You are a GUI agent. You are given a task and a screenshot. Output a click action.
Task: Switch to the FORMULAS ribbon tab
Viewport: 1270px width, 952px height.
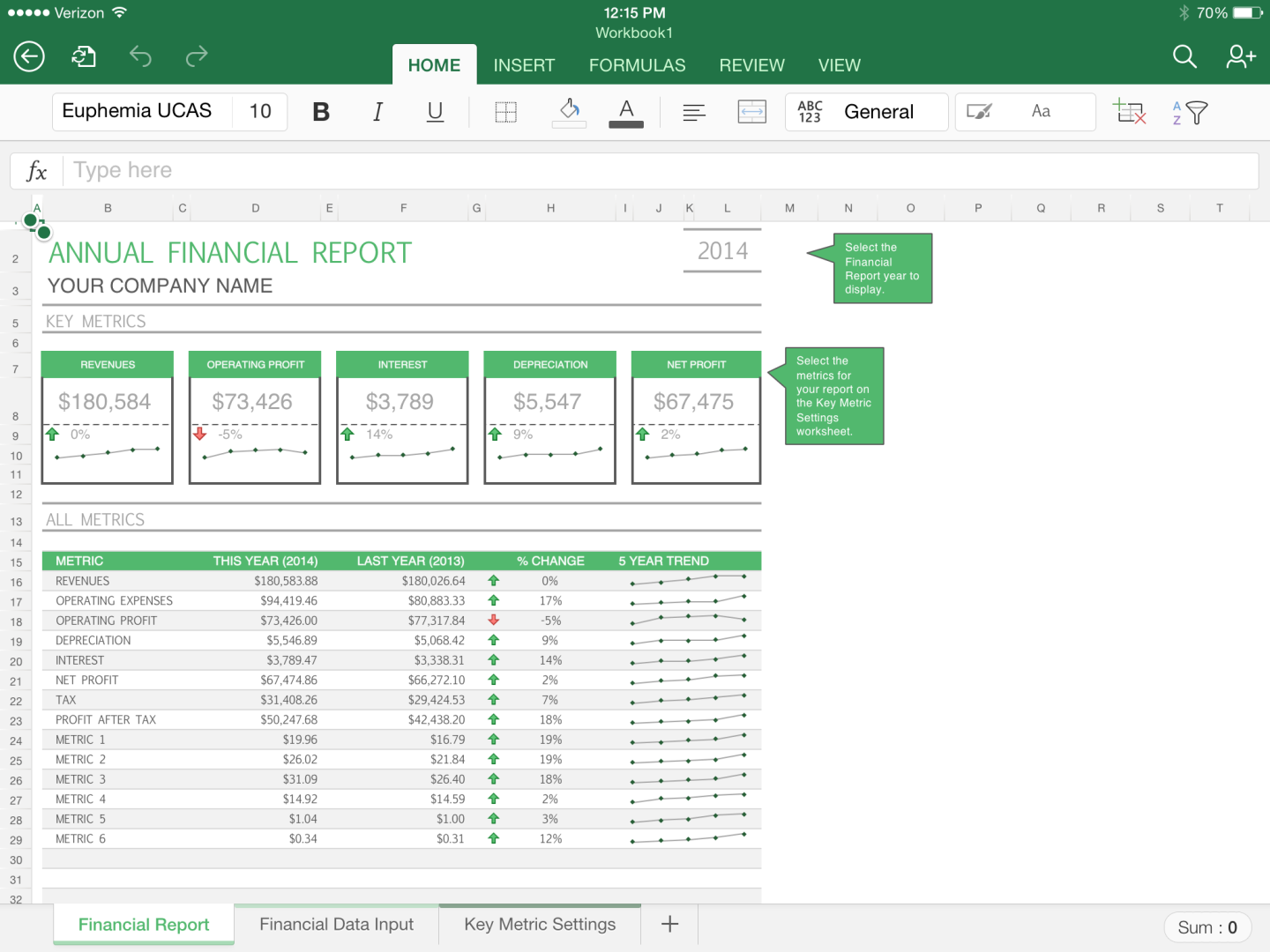point(637,64)
